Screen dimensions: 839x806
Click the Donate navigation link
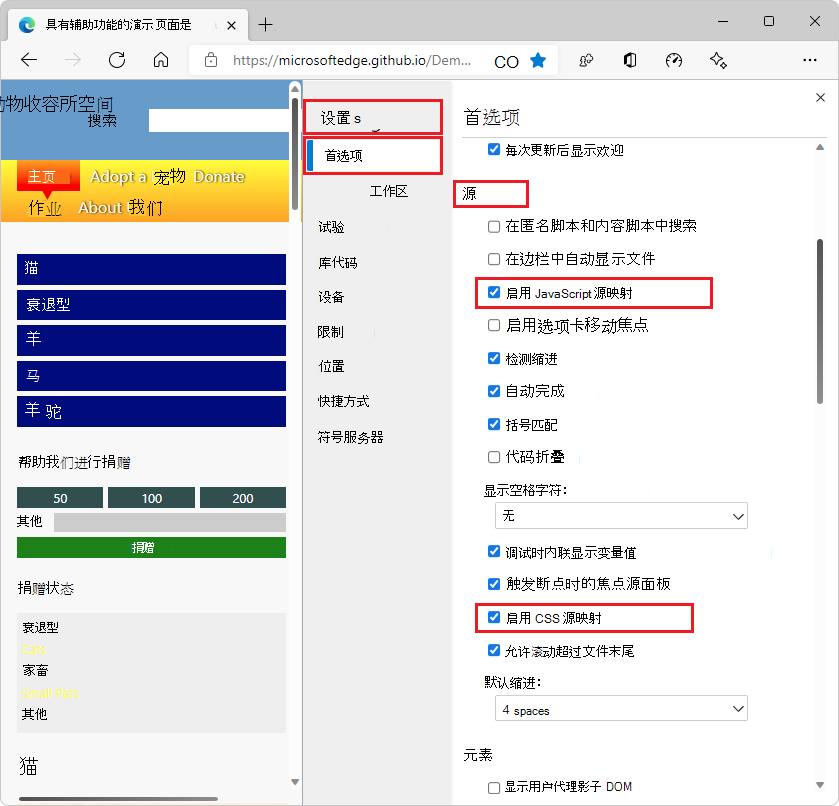(x=219, y=177)
